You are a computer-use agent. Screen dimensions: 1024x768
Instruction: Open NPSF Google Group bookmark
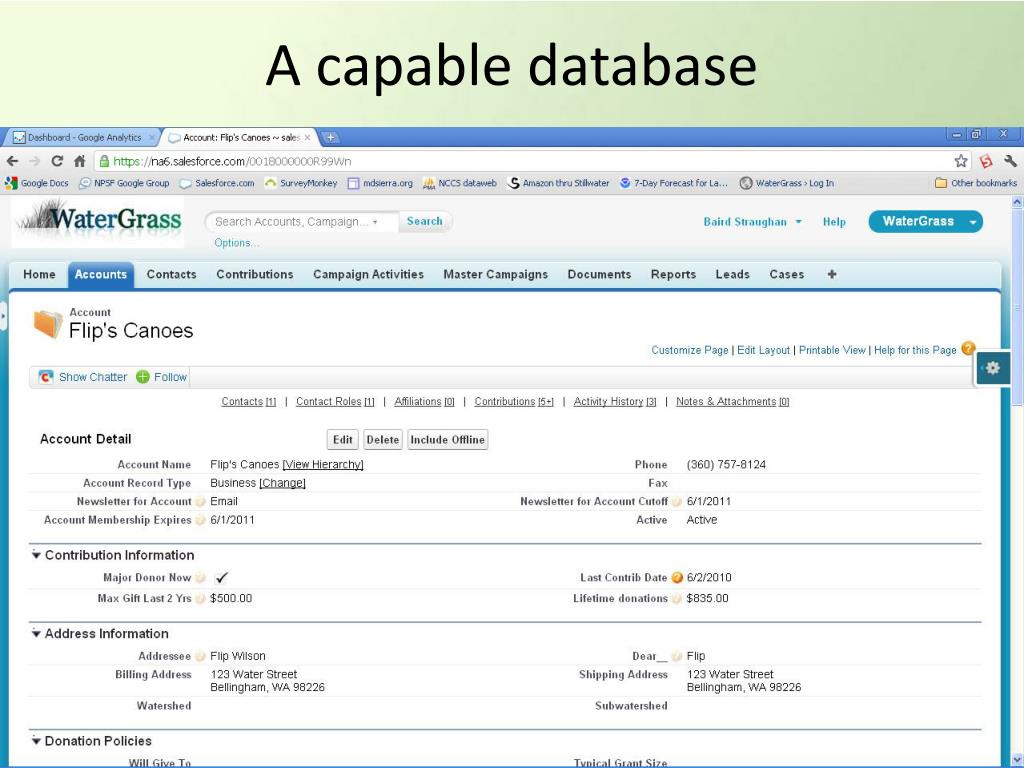[x=123, y=183]
